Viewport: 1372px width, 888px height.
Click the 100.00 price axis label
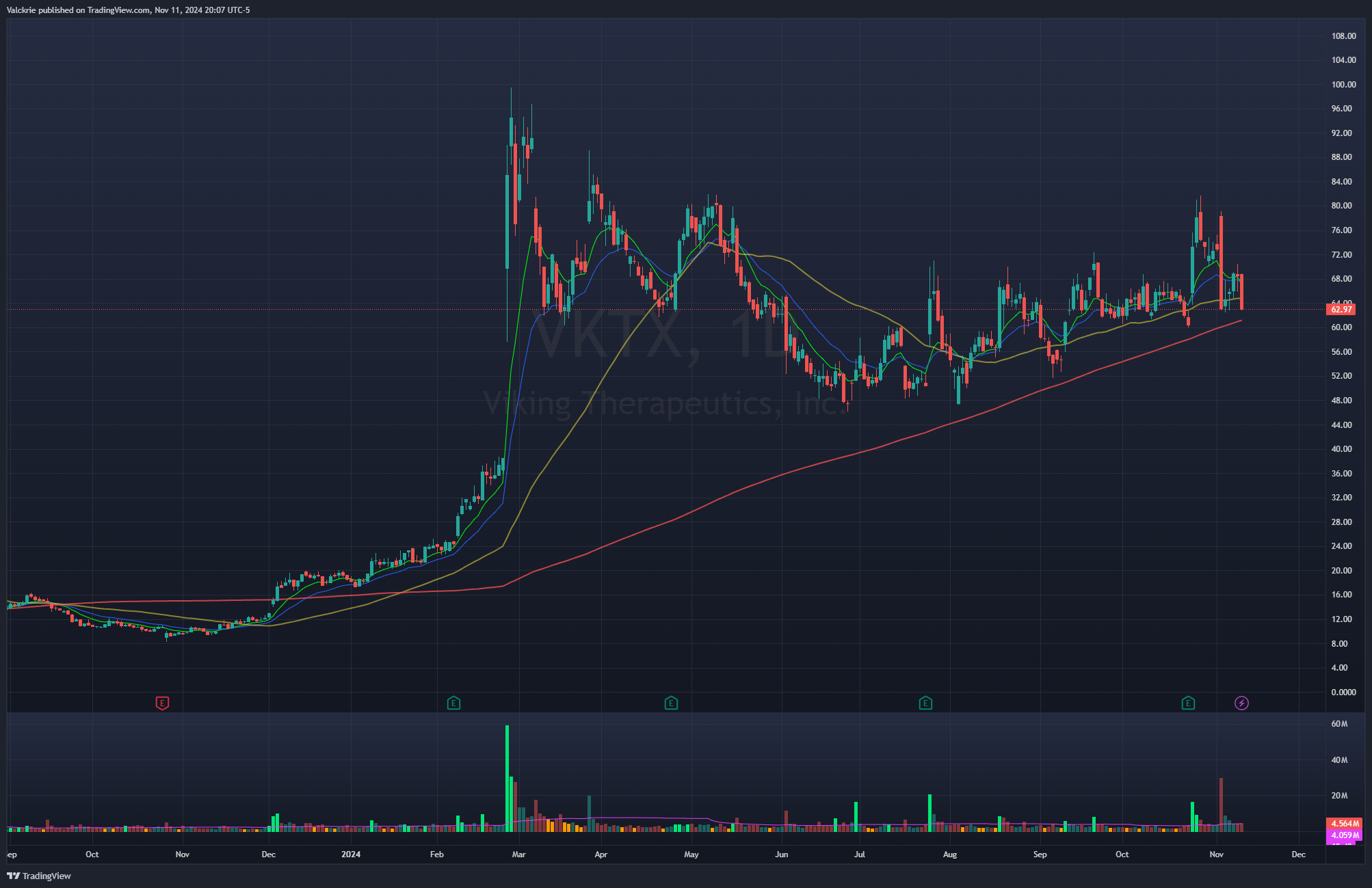point(1343,85)
